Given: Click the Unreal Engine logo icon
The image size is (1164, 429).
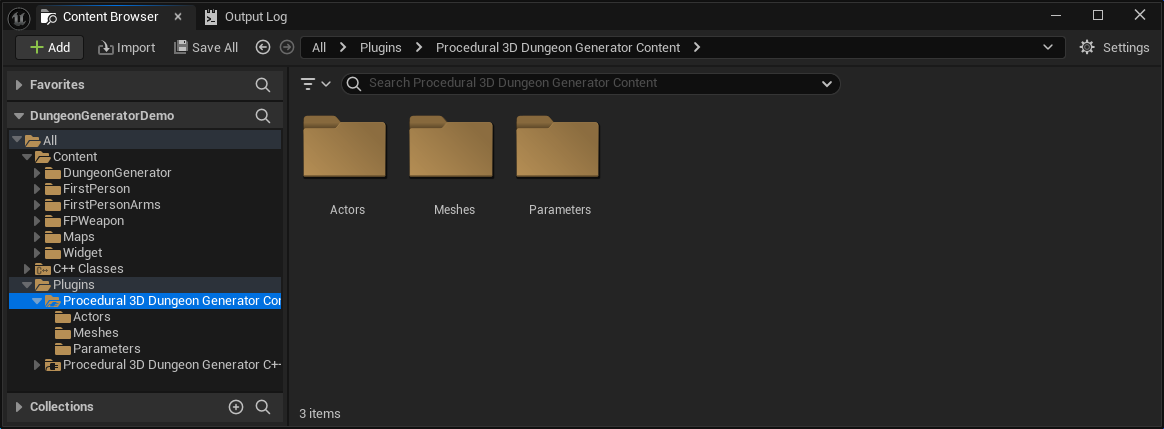Looking at the screenshot, I should (x=19, y=16).
